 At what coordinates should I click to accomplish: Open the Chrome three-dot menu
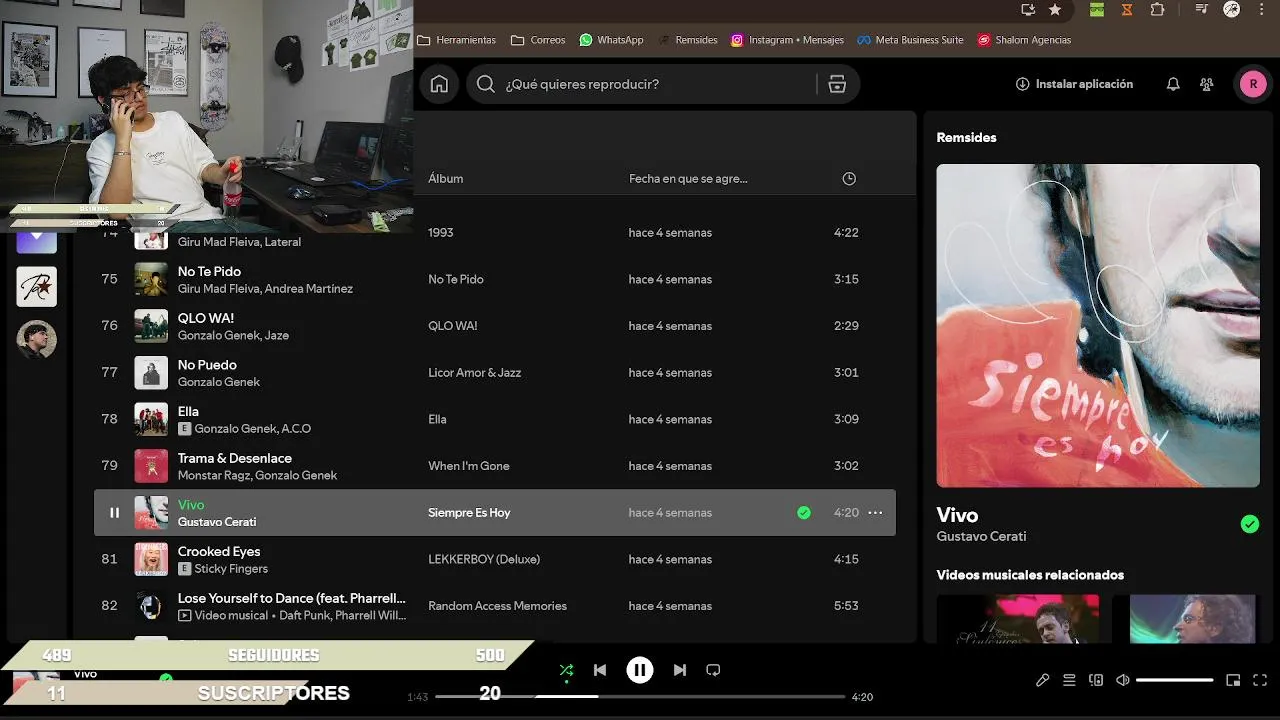pos(1261,9)
